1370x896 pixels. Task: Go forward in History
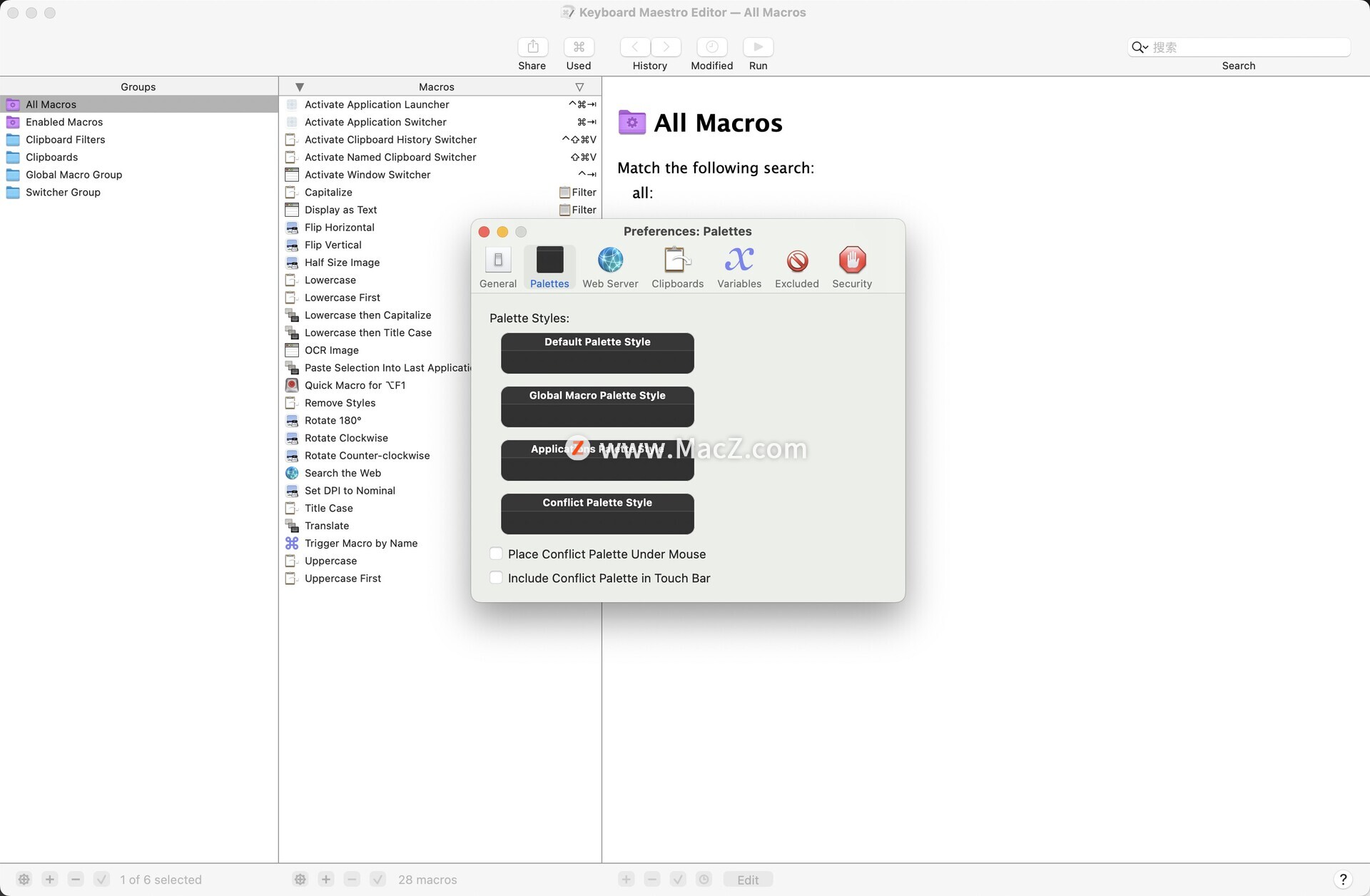tap(666, 47)
